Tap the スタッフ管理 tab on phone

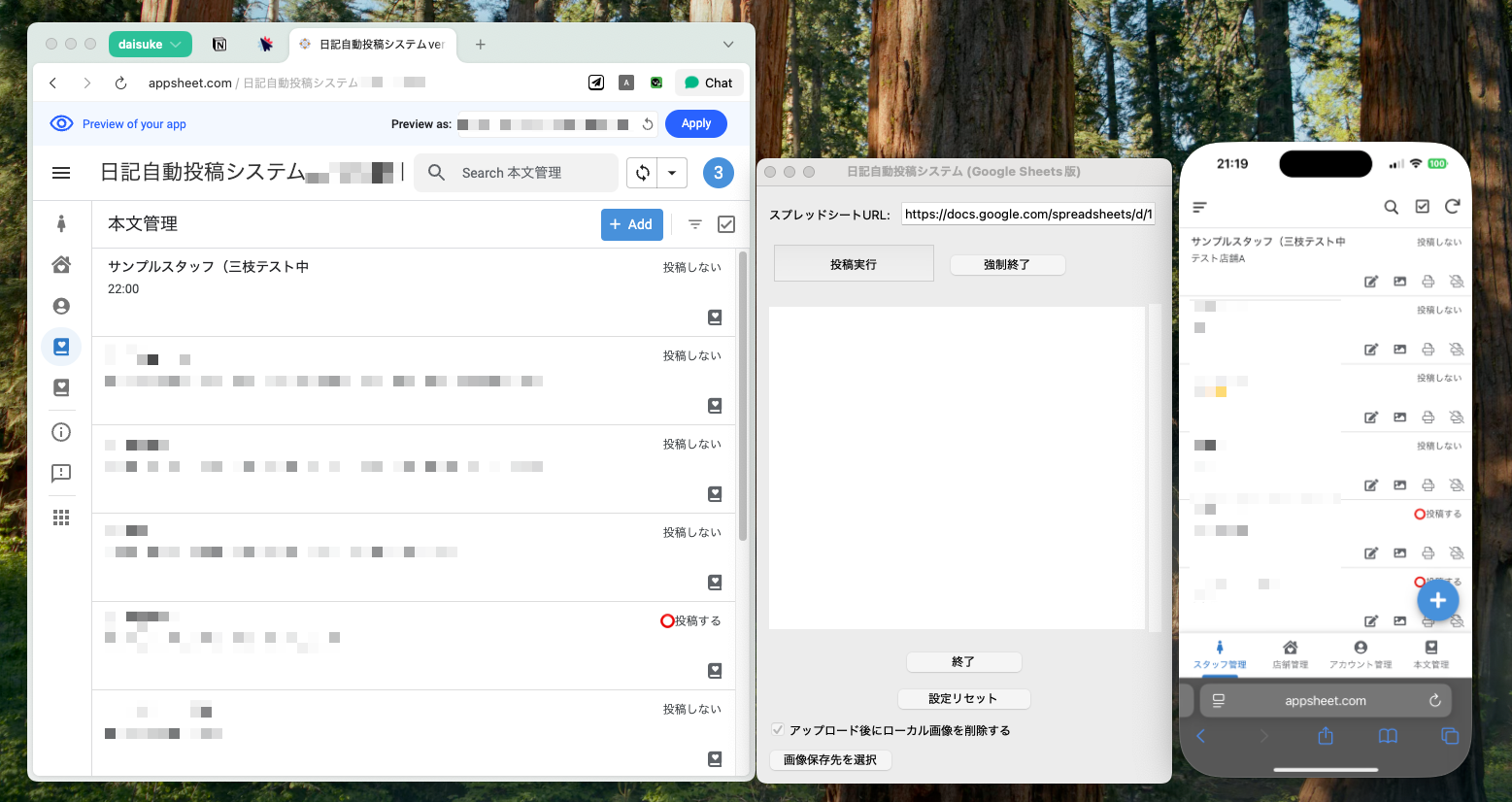click(1220, 654)
